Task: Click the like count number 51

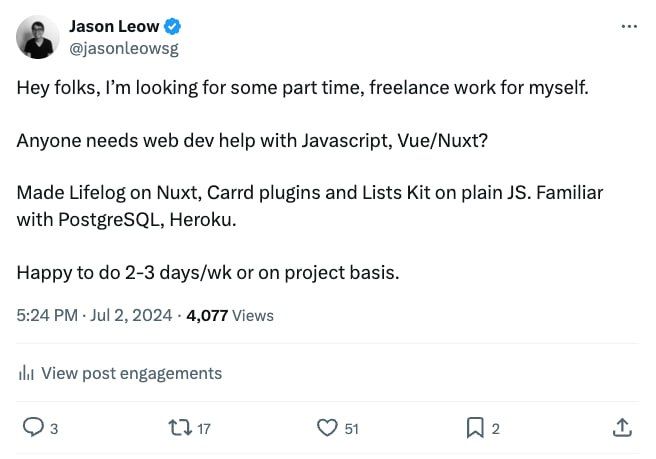Action: pyautogui.click(x=351, y=429)
